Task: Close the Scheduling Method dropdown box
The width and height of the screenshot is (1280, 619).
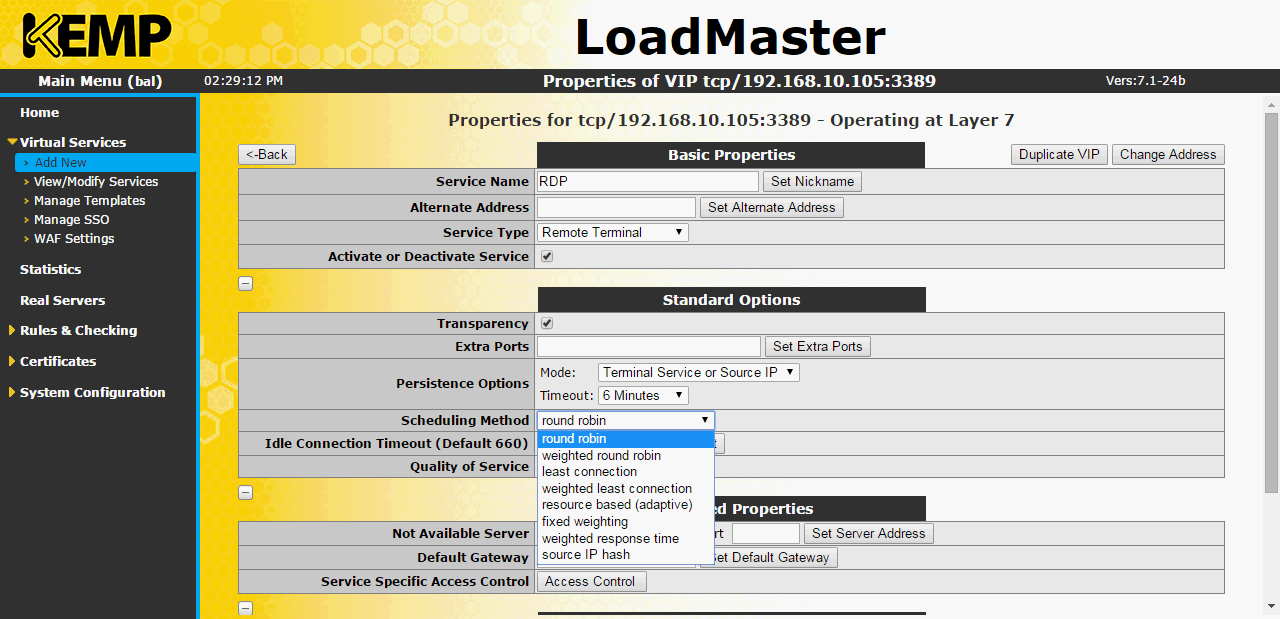Action: [626, 421]
